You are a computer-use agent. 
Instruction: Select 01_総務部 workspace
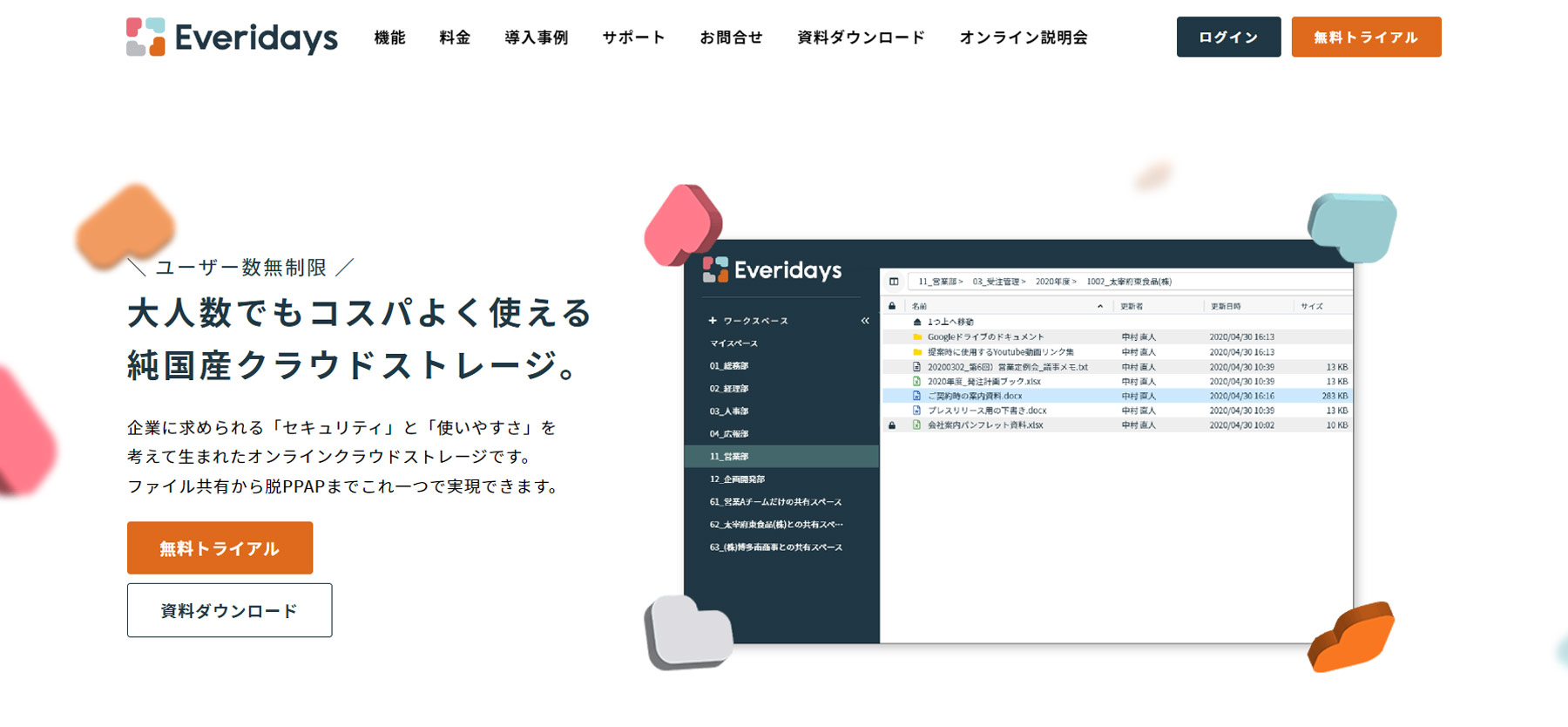pos(729,366)
